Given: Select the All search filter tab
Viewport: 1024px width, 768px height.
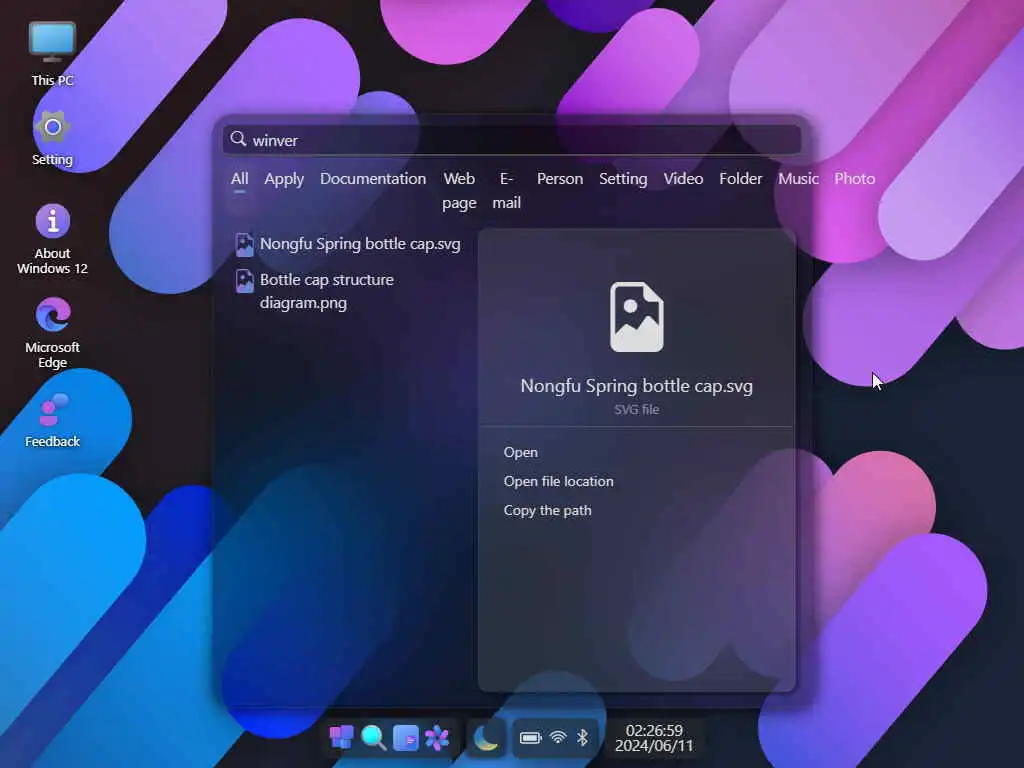Looking at the screenshot, I should pyautogui.click(x=240, y=179).
